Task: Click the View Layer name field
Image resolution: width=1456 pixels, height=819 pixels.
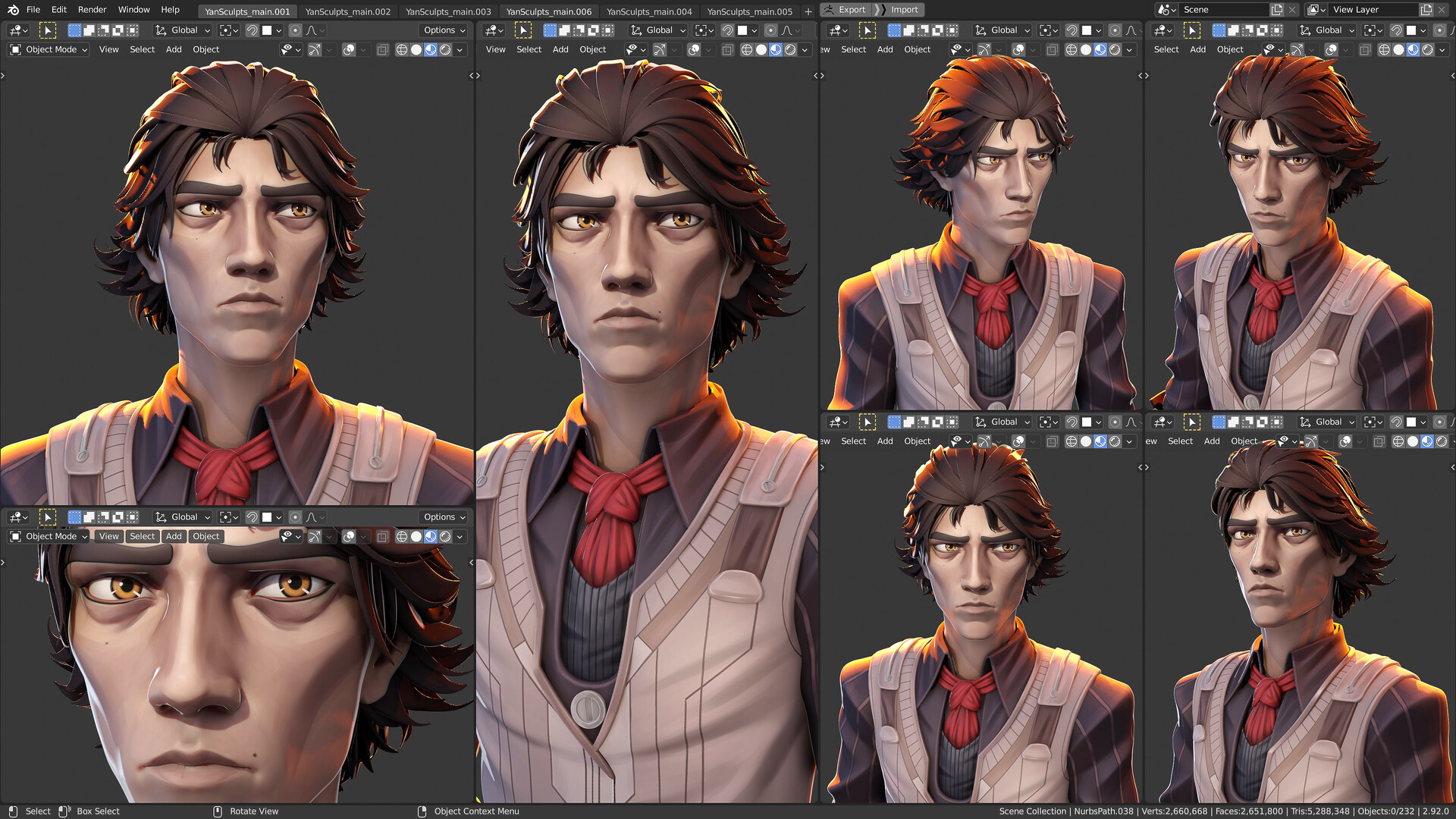Action: 1374,10
